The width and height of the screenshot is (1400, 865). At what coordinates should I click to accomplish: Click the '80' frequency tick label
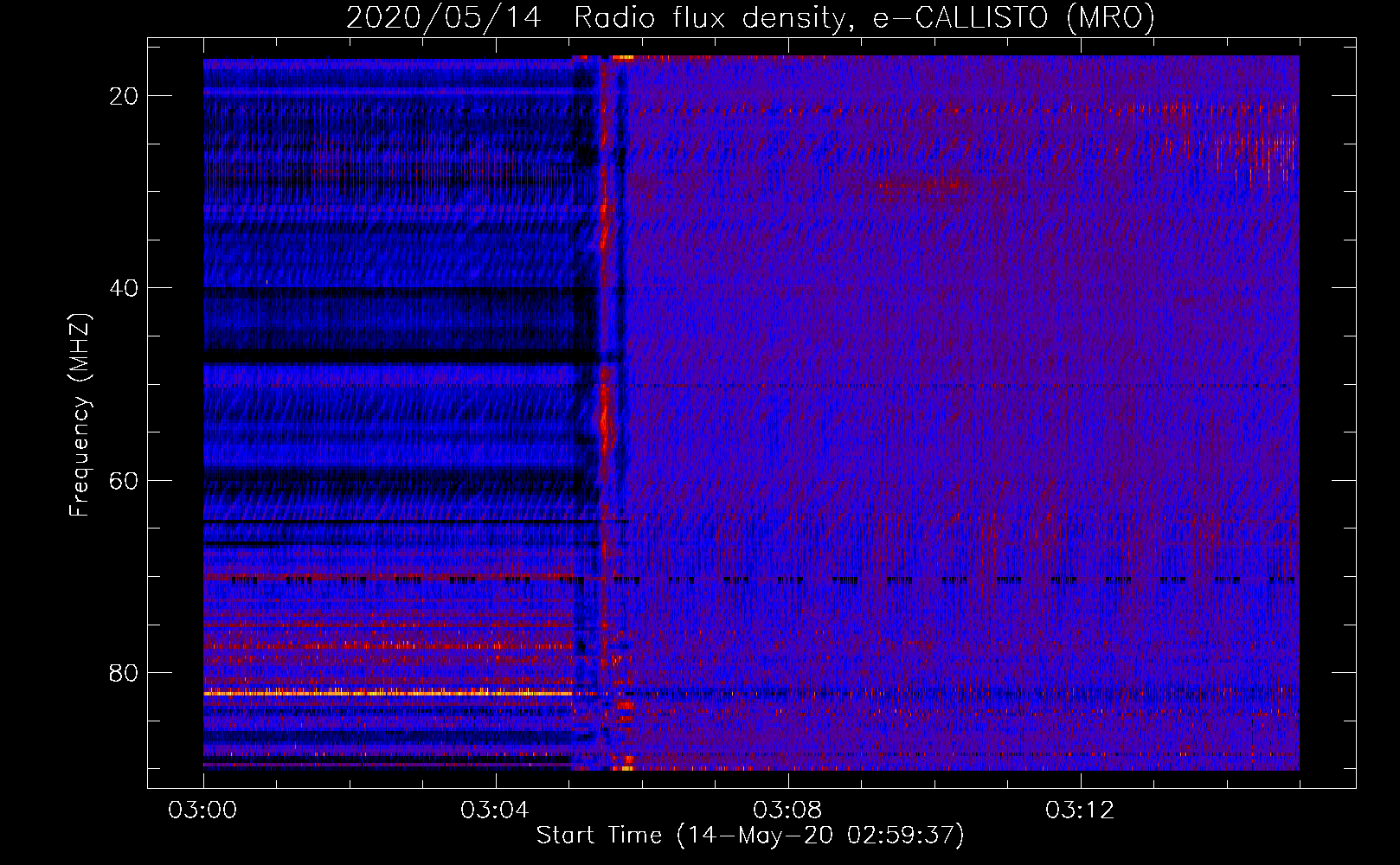click(124, 673)
